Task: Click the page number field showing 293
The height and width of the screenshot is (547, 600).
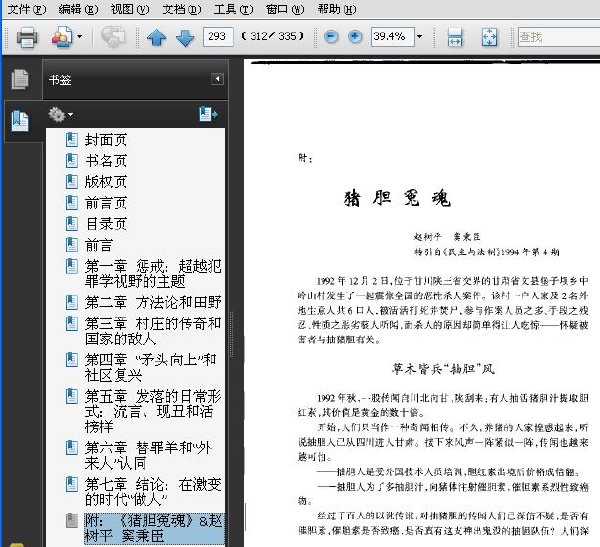Action: pyautogui.click(x=218, y=37)
